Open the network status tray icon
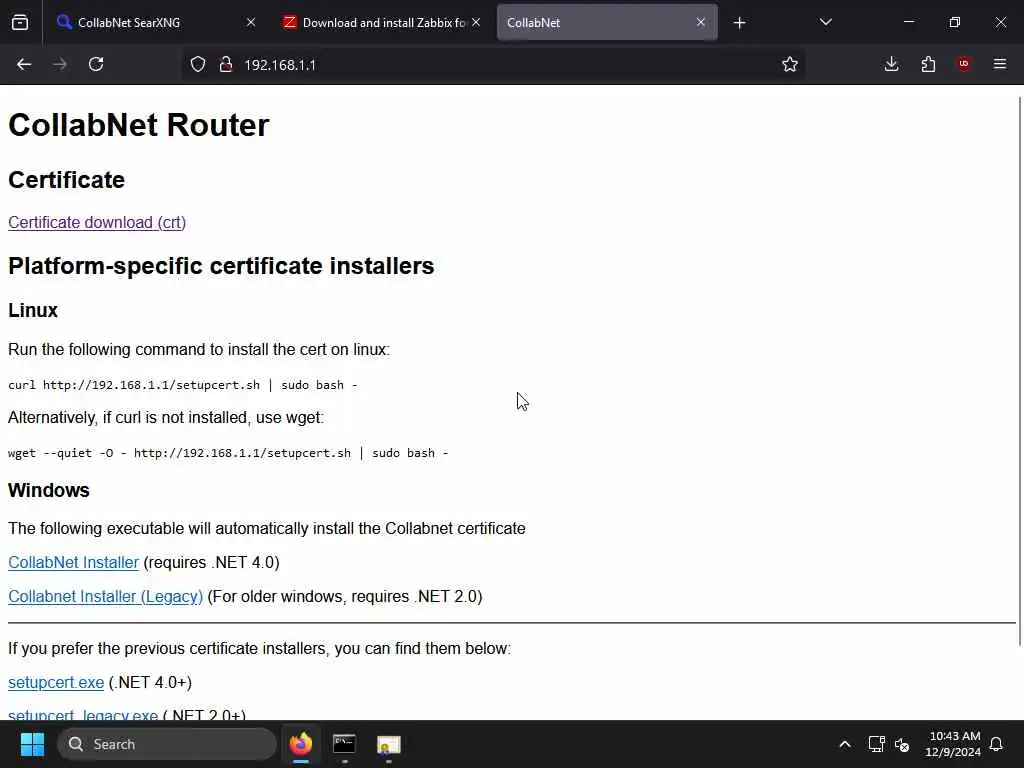 coord(876,744)
